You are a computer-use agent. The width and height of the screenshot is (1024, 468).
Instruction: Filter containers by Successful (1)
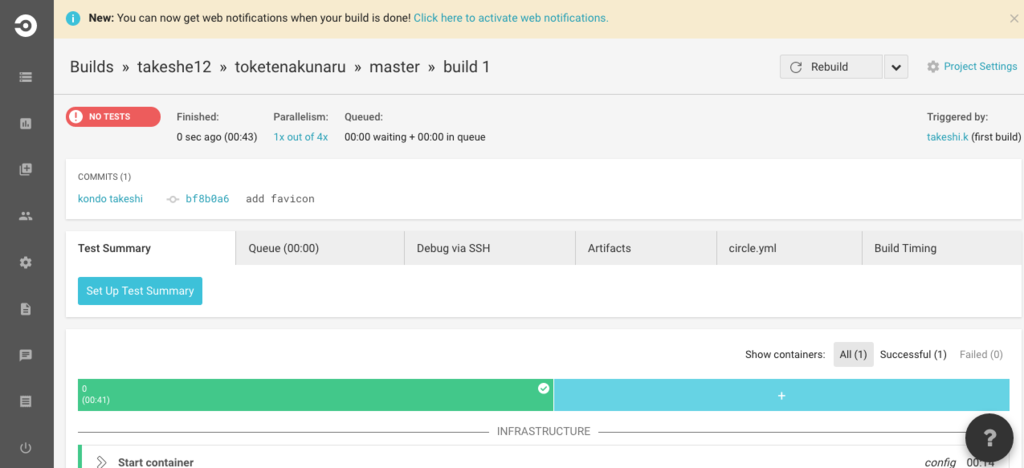[913, 354]
